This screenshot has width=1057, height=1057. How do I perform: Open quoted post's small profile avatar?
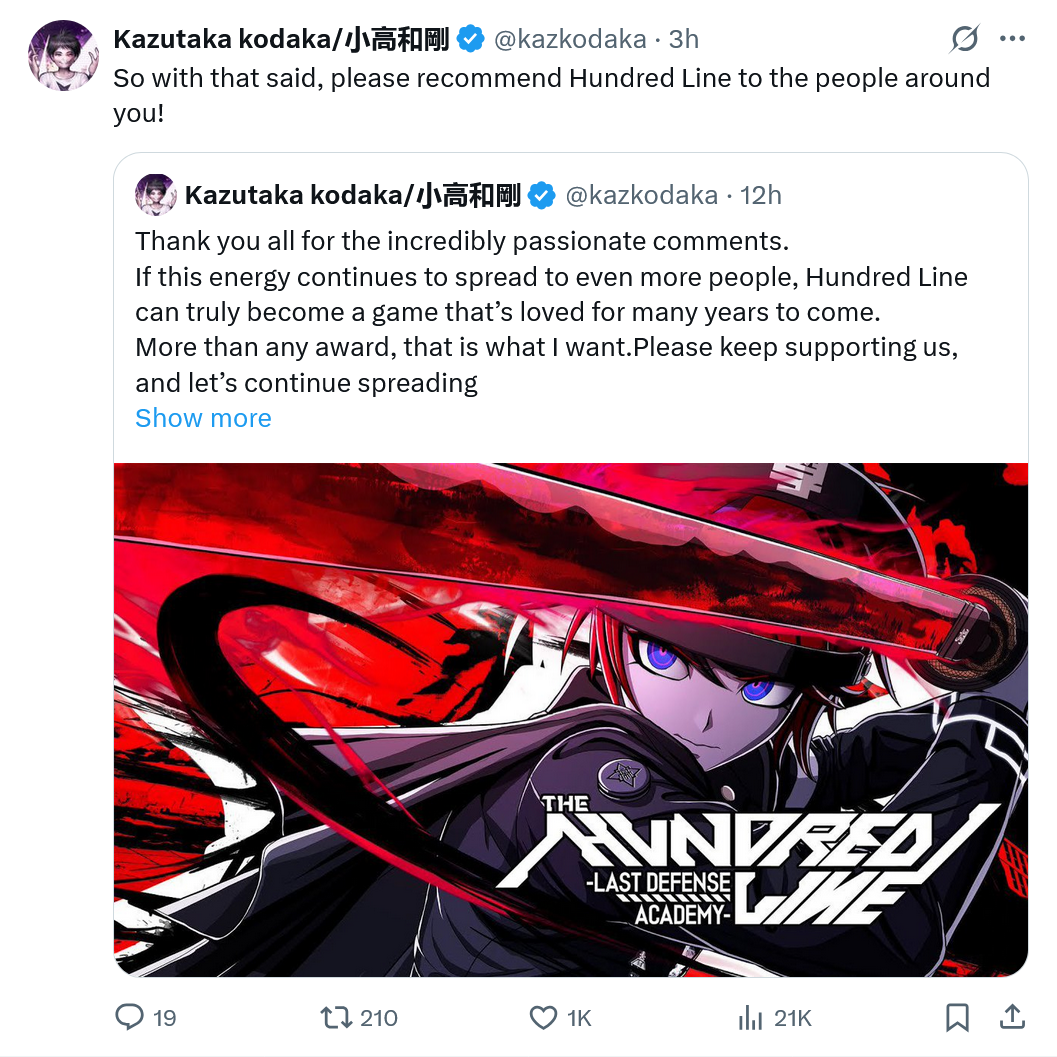click(156, 195)
